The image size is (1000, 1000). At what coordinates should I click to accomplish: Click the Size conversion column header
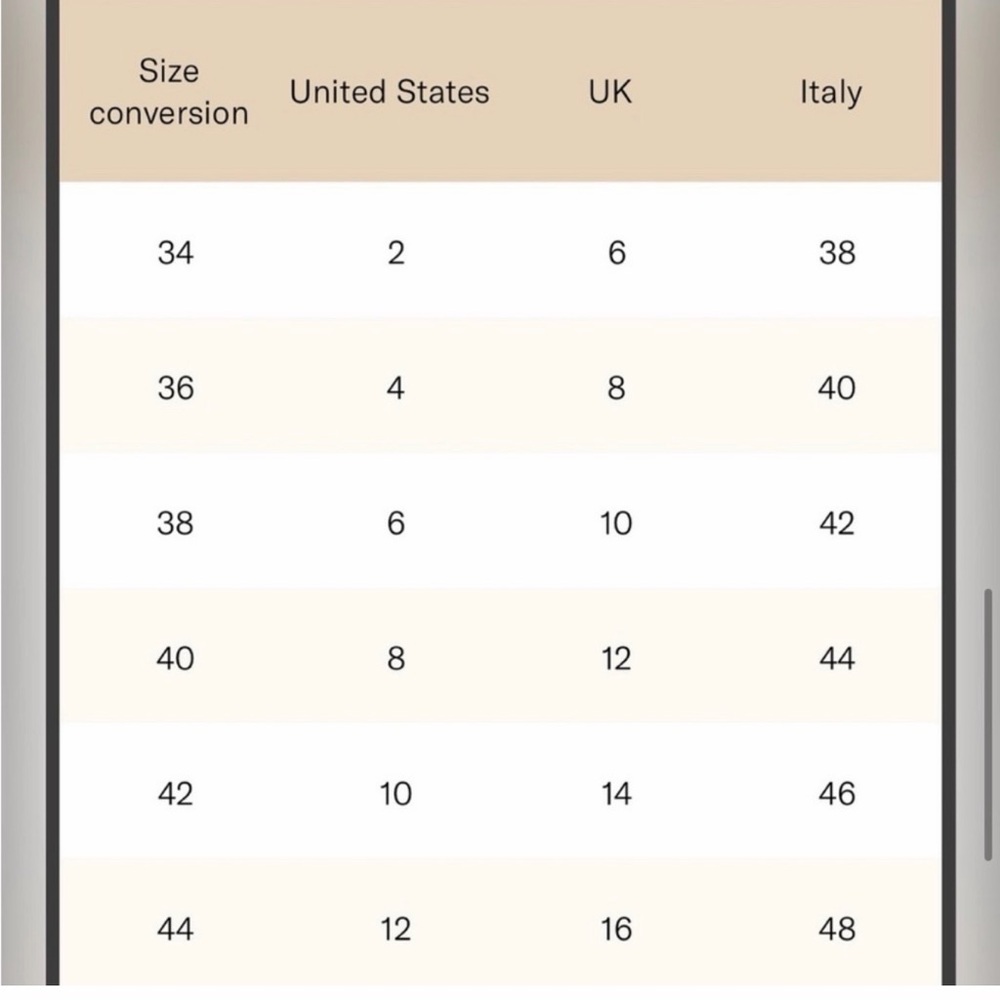(x=169, y=92)
